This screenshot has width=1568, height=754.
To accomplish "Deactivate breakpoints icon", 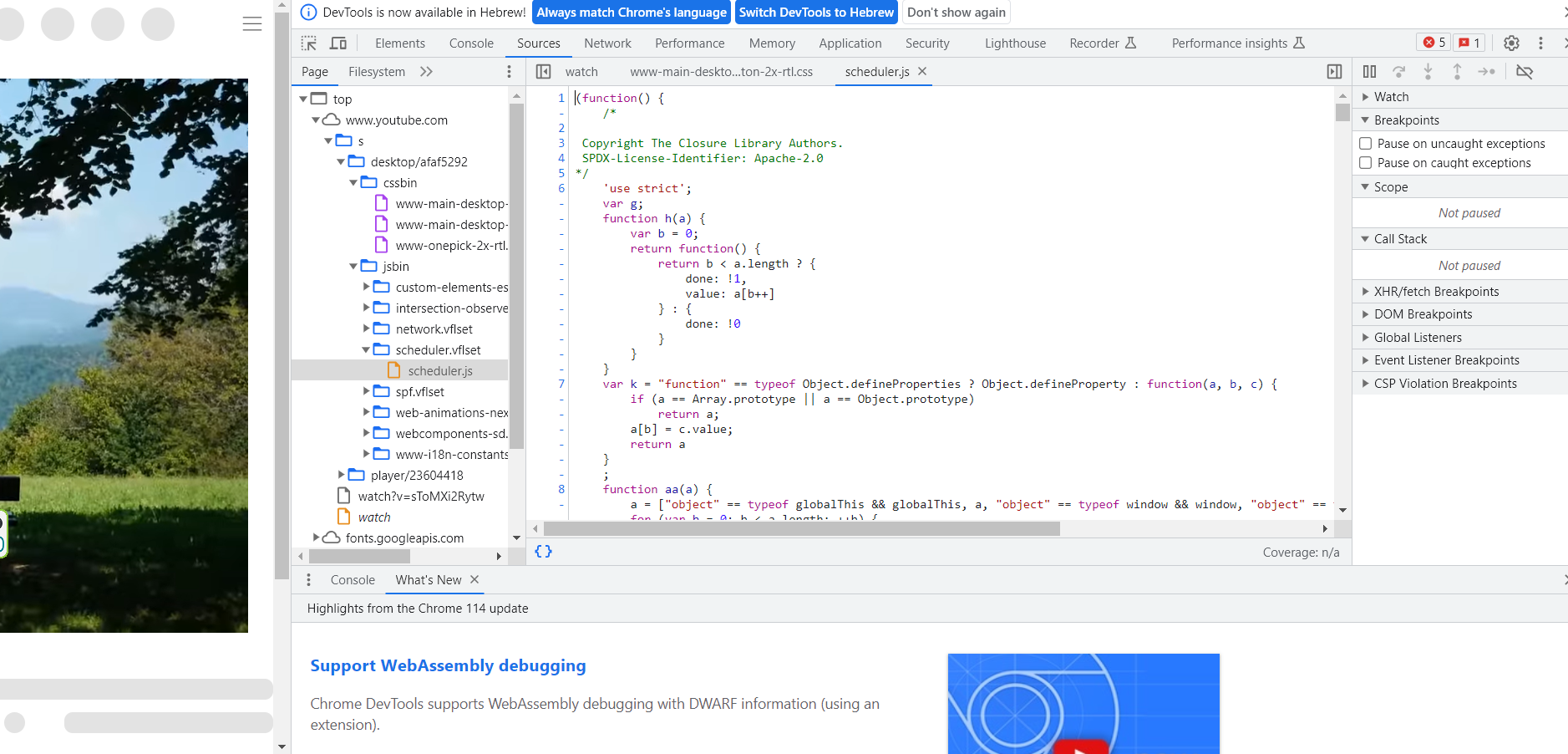I will [1525, 72].
